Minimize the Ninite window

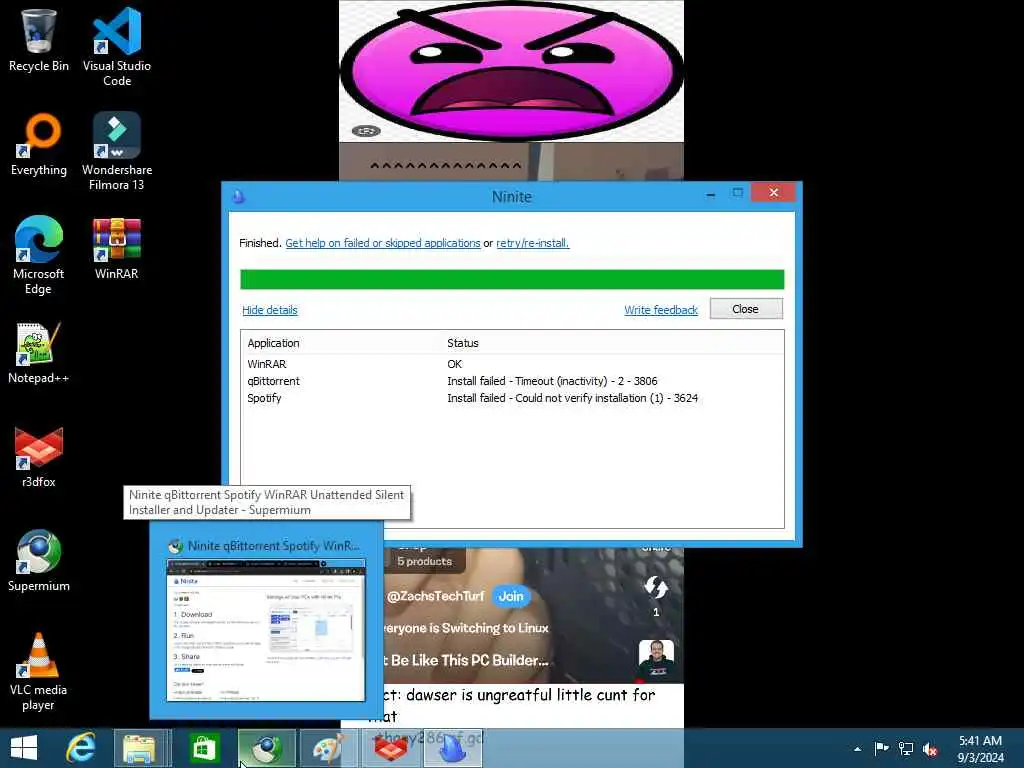[x=711, y=195]
